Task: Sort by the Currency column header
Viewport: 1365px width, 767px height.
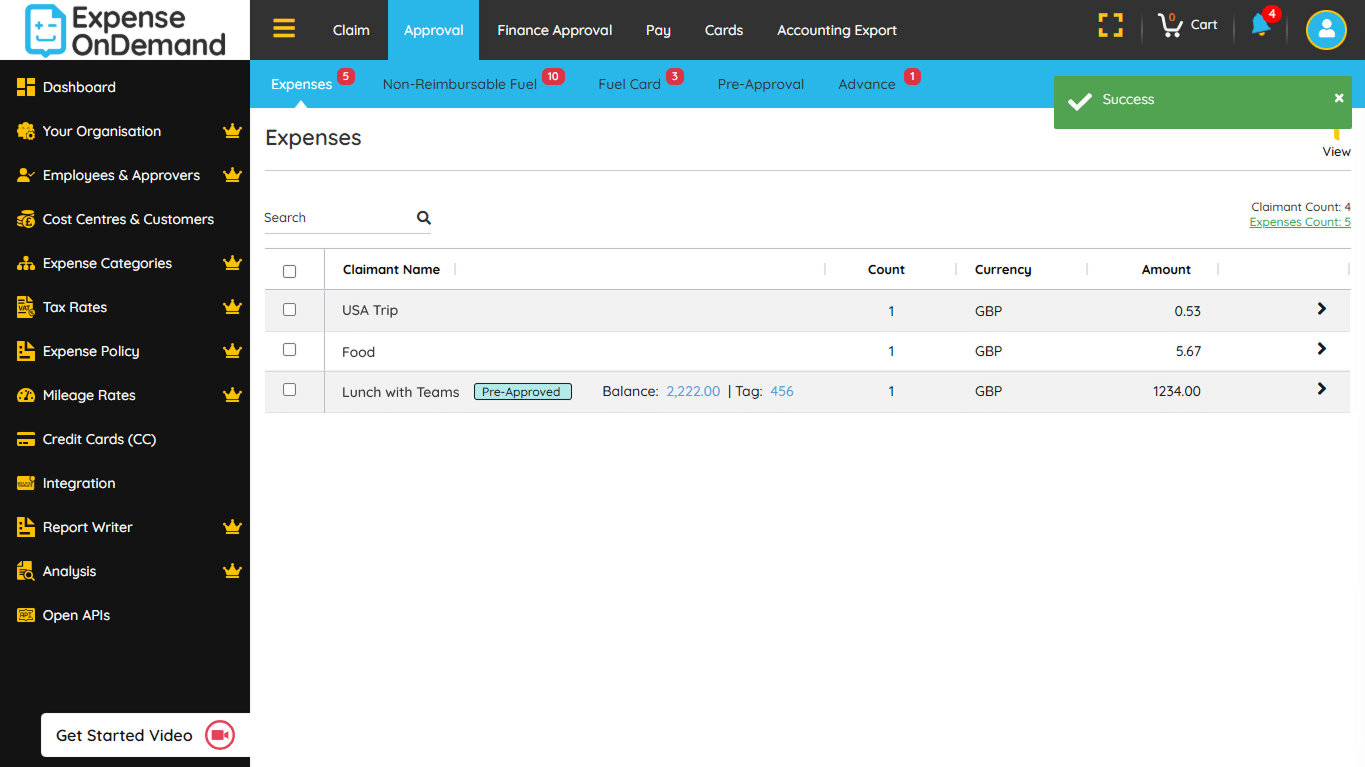Action: click(1003, 269)
